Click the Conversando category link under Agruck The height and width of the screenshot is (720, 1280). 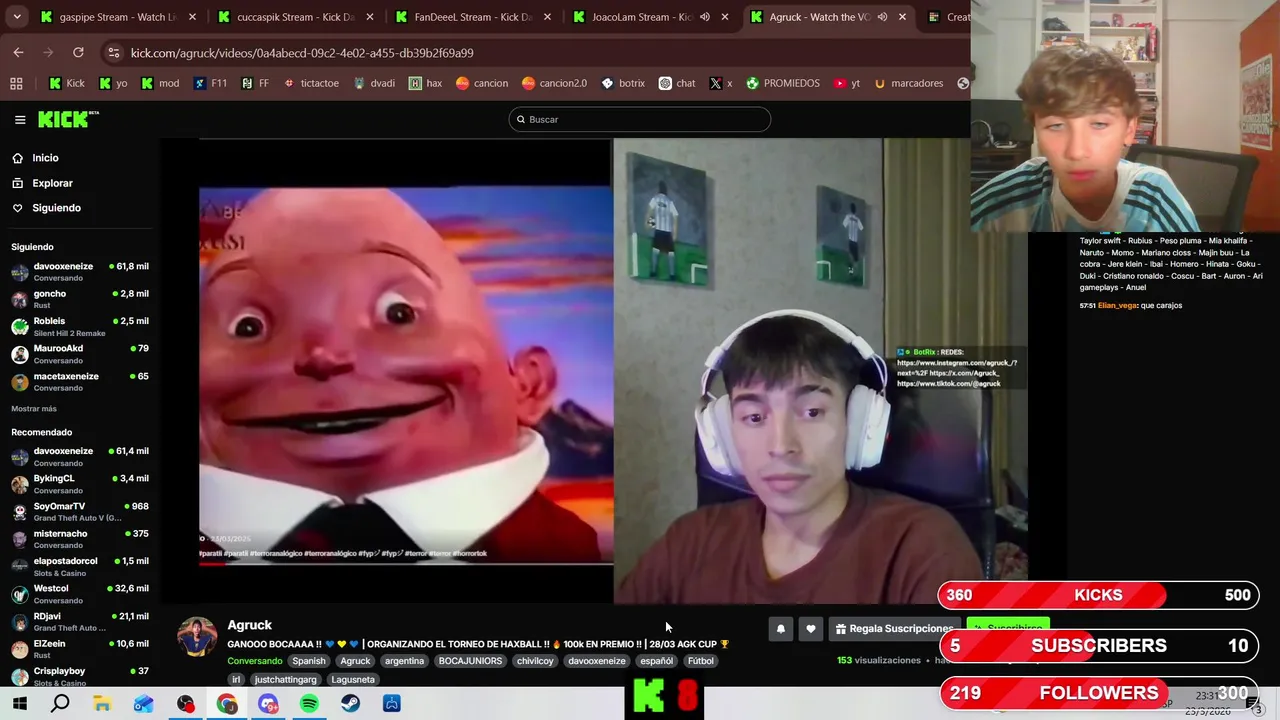(x=254, y=661)
